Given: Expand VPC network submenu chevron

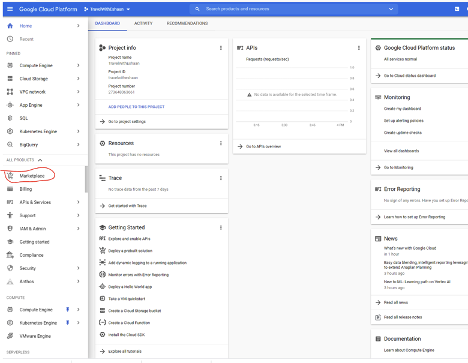Looking at the screenshot, I should click(78, 92).
